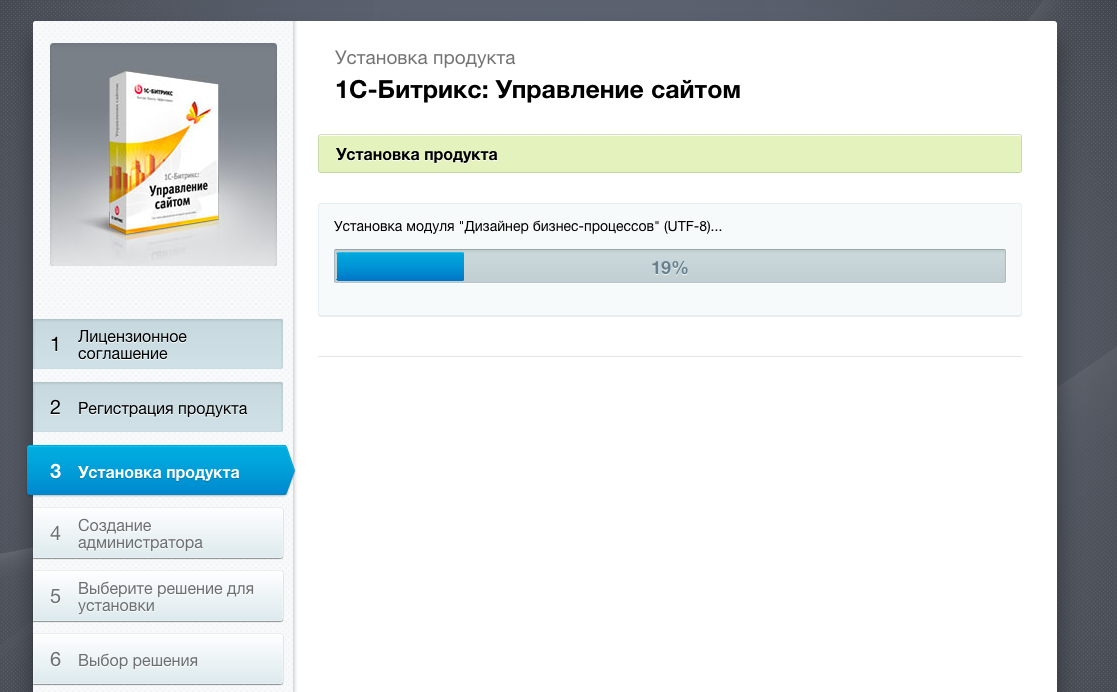Select active step 3 Установка продукта
1117x692 pixels.
(x=160, y=470)
